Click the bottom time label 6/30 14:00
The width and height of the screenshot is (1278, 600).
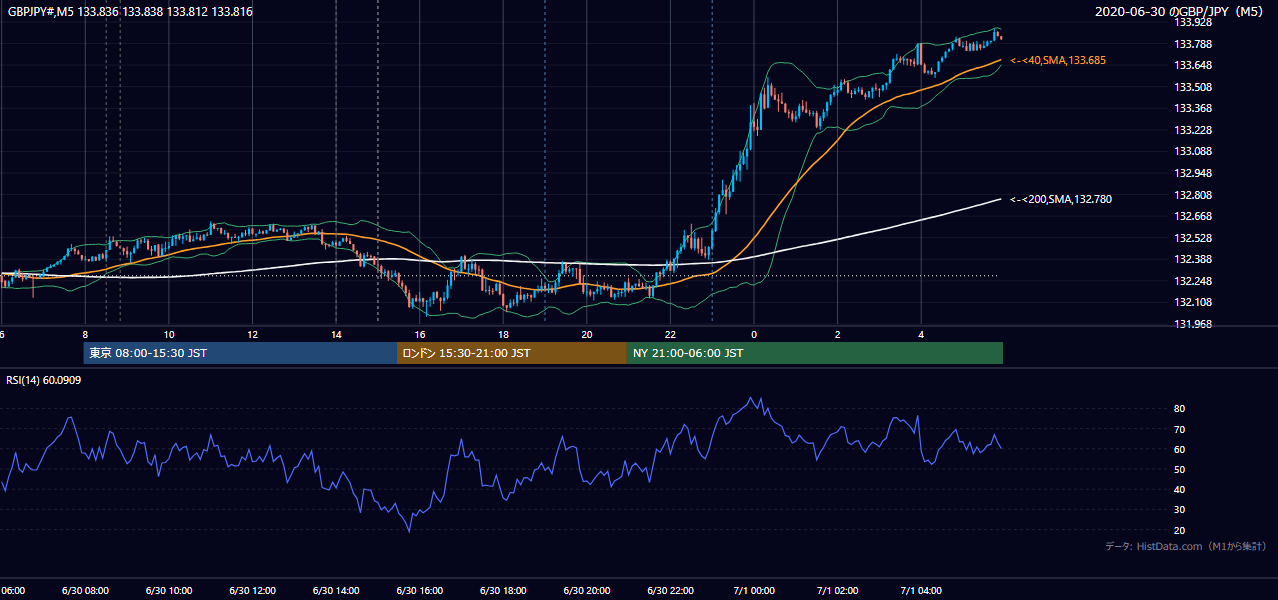[x=336, y=591]
